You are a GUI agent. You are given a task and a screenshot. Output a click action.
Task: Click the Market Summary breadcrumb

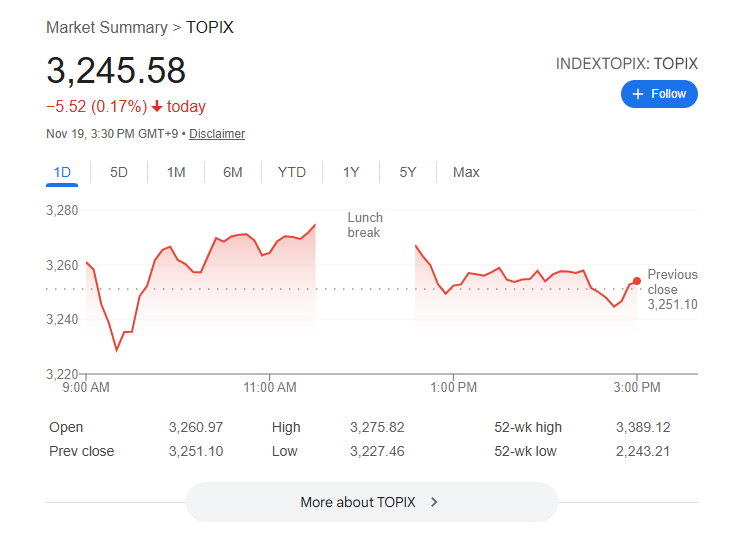[x=106, y=27]
